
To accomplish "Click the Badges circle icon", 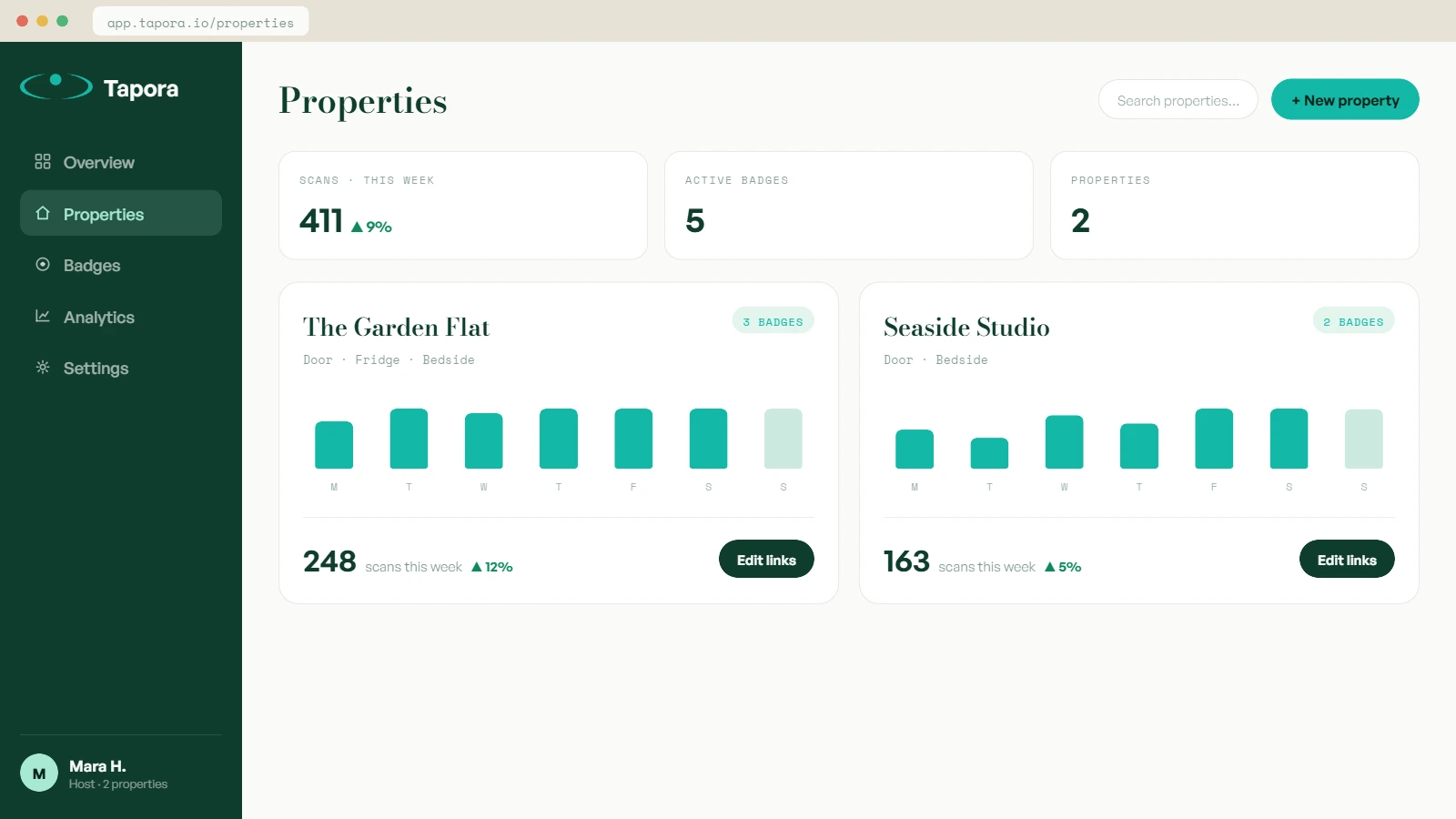I will [x=43, y=265].
